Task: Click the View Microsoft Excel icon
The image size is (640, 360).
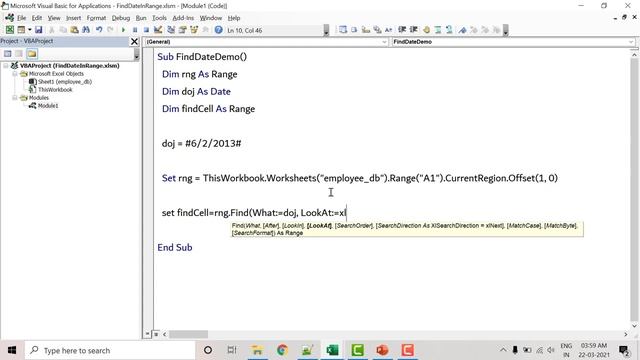Action: 9,30
